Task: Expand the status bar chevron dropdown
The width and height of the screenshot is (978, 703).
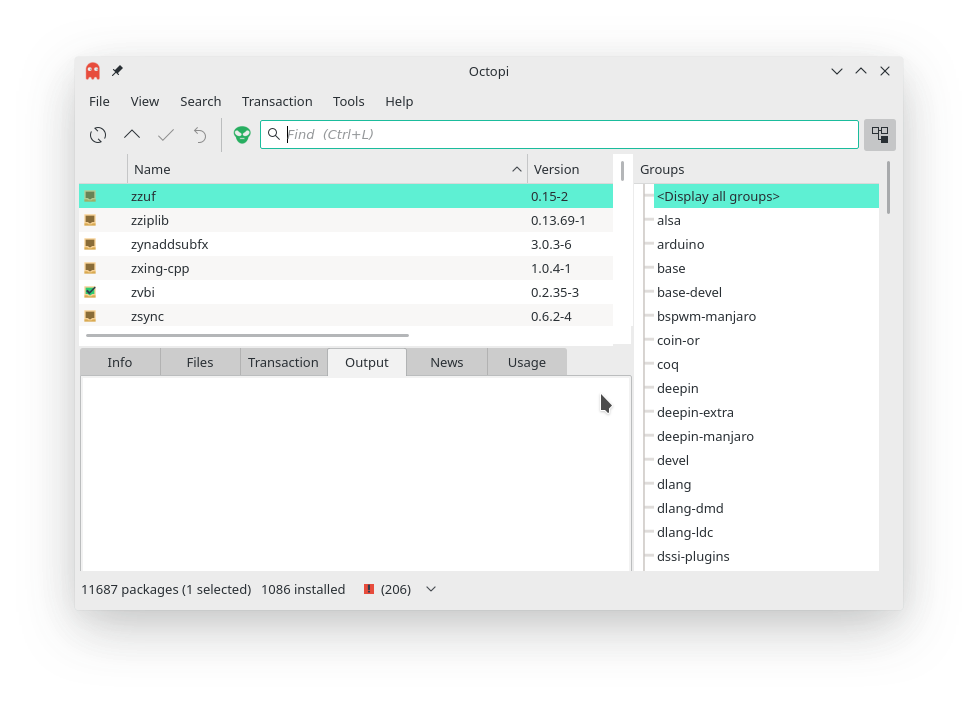Action: click(430, 589)
